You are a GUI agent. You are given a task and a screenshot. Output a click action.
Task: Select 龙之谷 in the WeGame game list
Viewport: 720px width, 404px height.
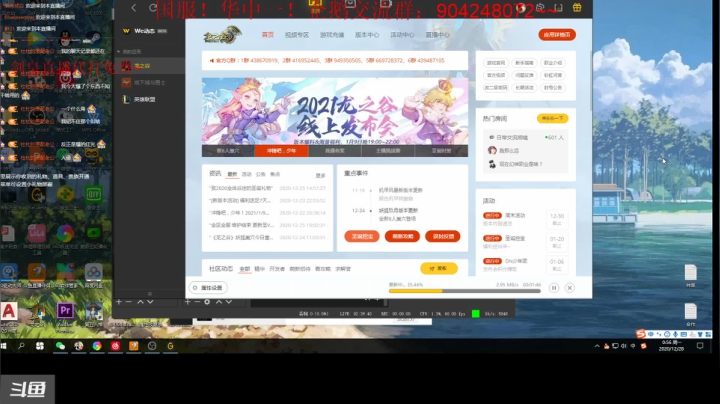[149, 66]
